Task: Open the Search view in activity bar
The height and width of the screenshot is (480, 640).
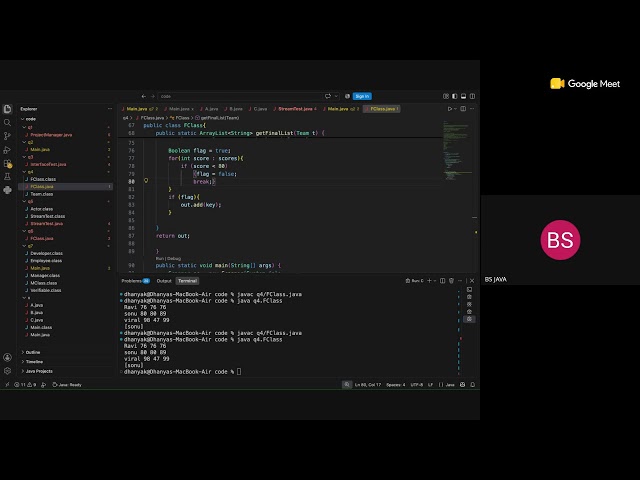Action: 7,122
